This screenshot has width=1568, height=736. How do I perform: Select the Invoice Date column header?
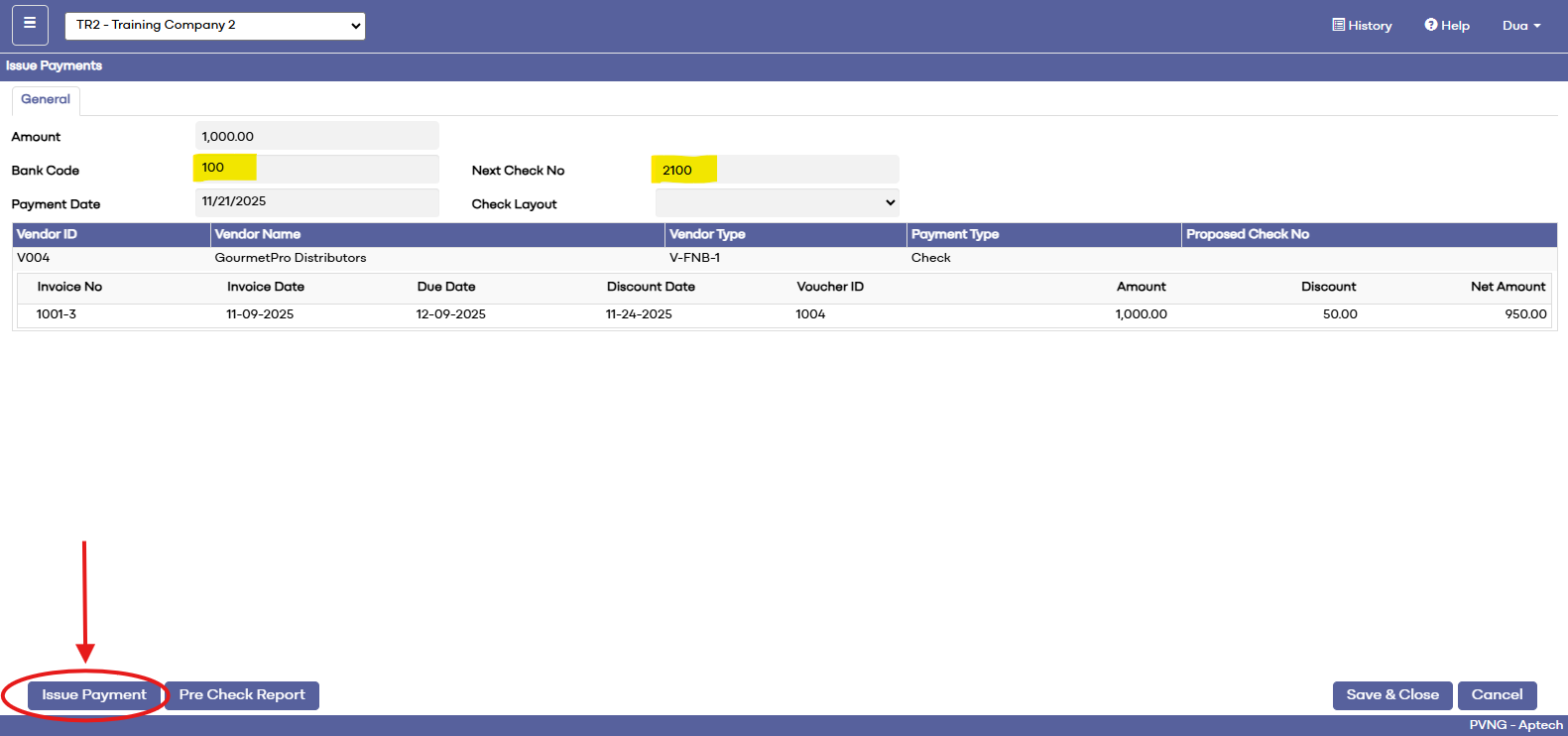point(266,287)
